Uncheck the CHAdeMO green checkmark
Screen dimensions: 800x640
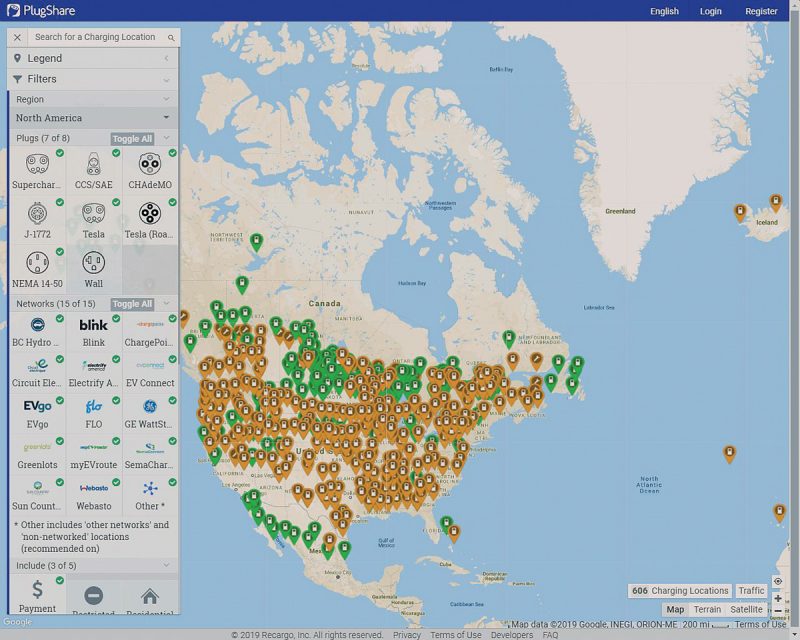click(x=172, y=153)
